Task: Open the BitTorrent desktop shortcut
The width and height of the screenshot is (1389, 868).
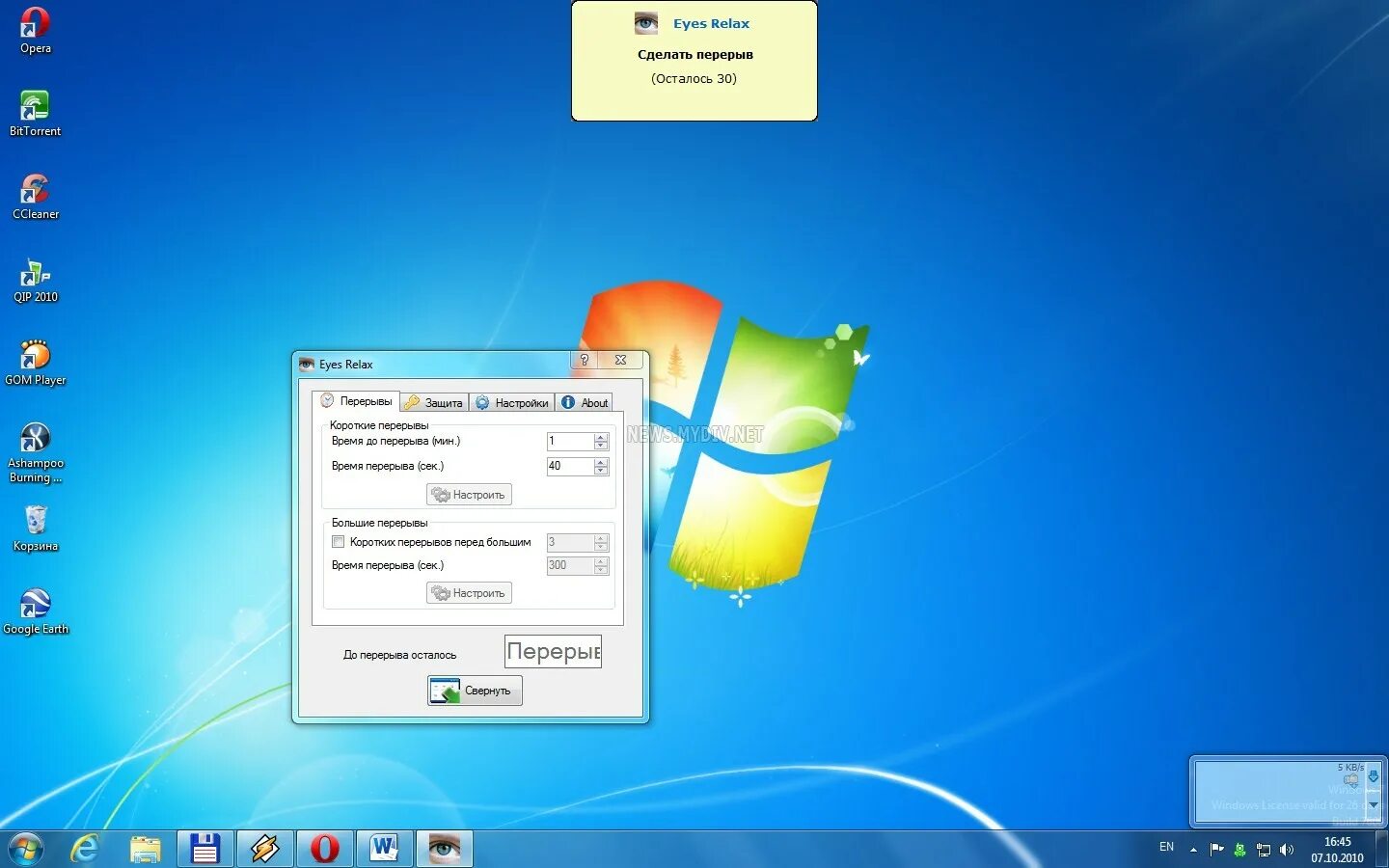Action: 35,113
